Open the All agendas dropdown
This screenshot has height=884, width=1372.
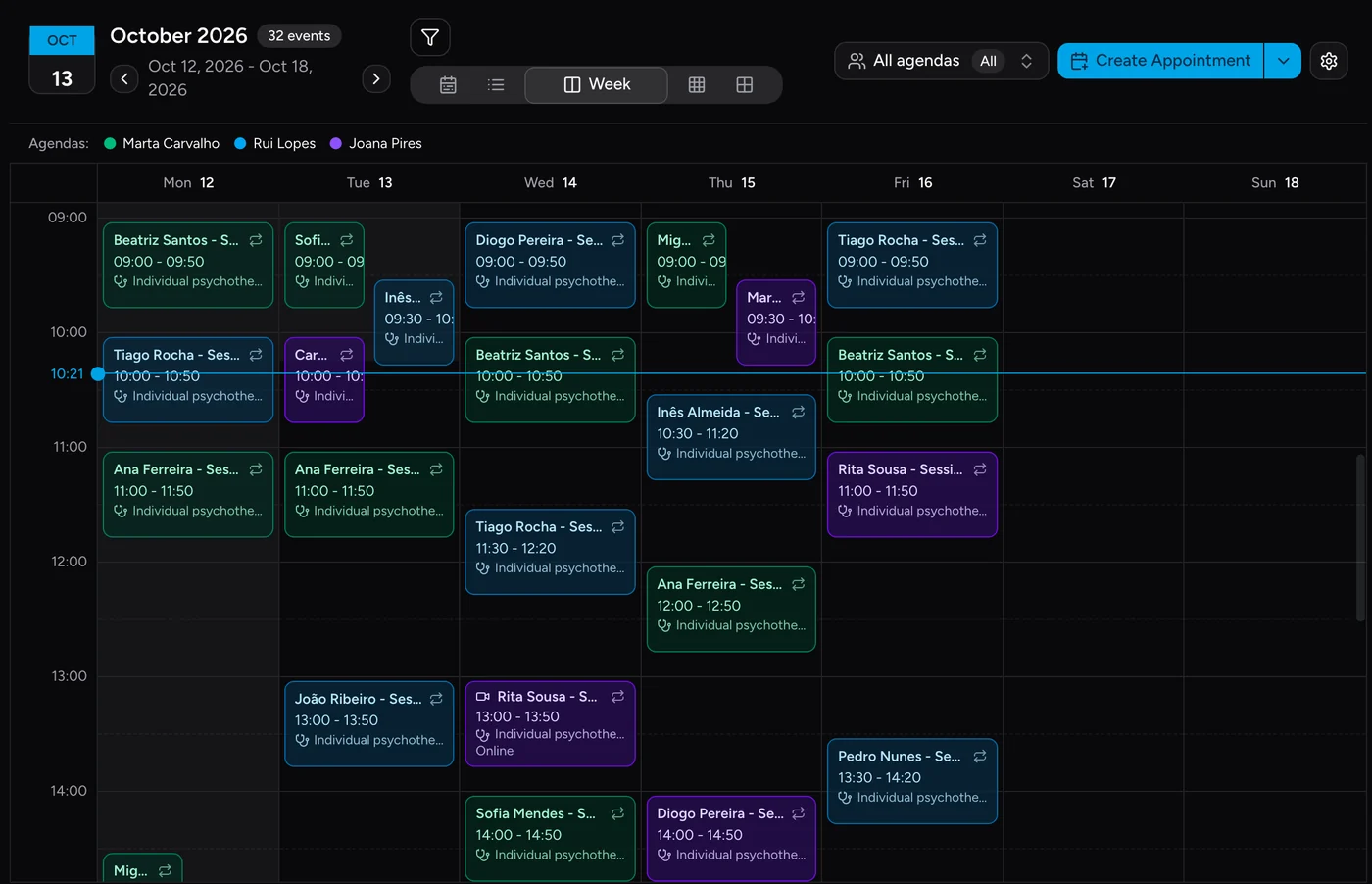(x=942, y=61)
